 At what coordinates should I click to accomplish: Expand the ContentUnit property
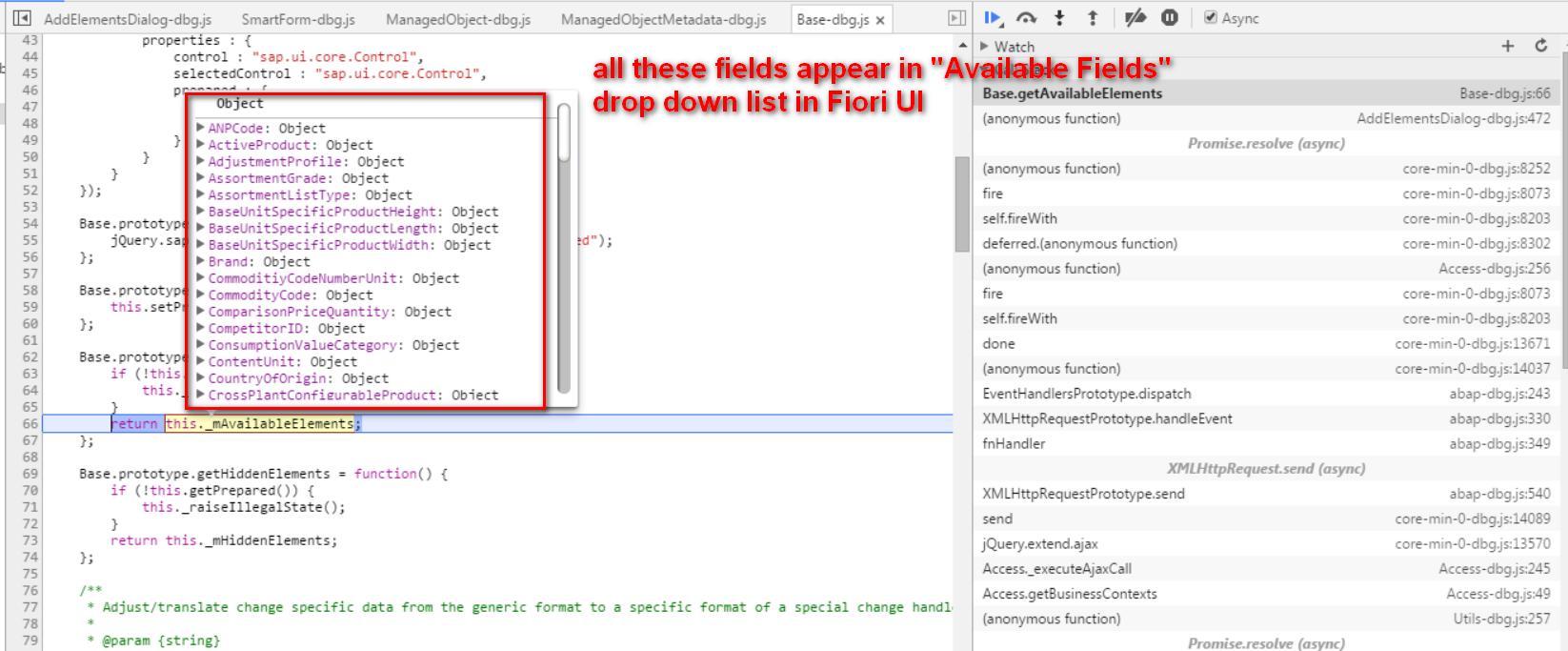(x=200, y=361)
